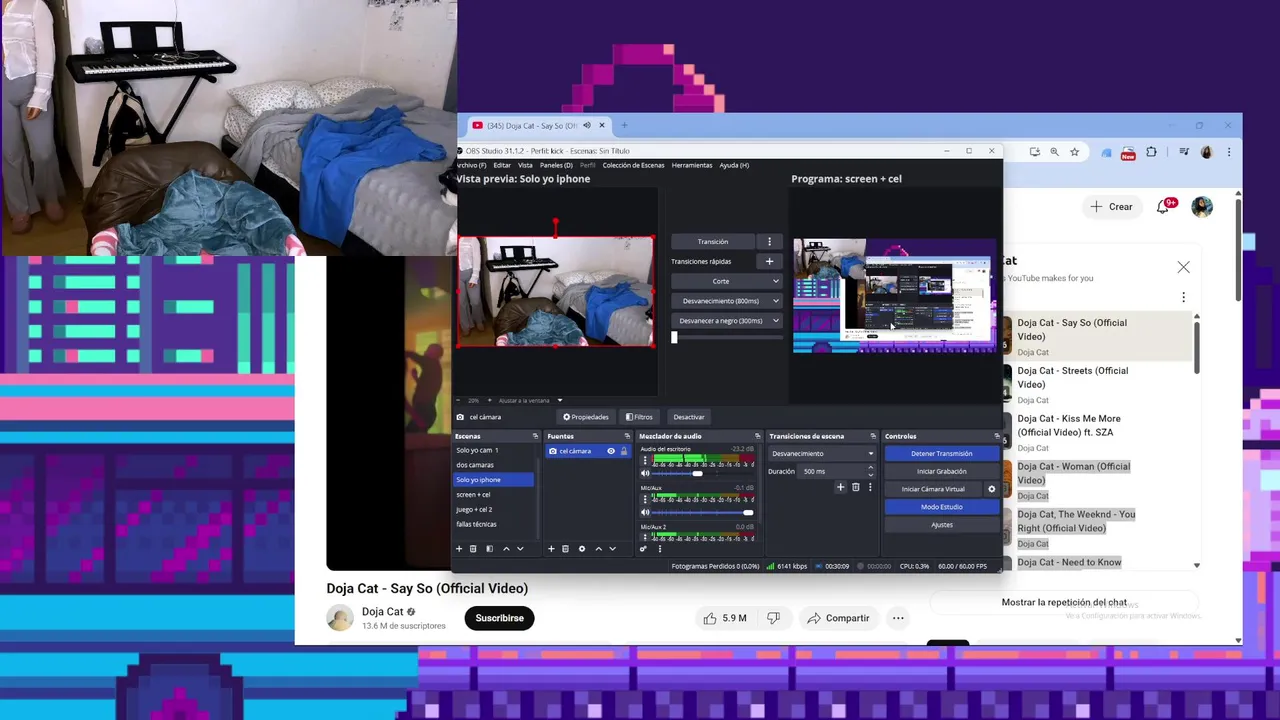
Task: Mute Audio del escritorio speaker
Action: point(645,473)
